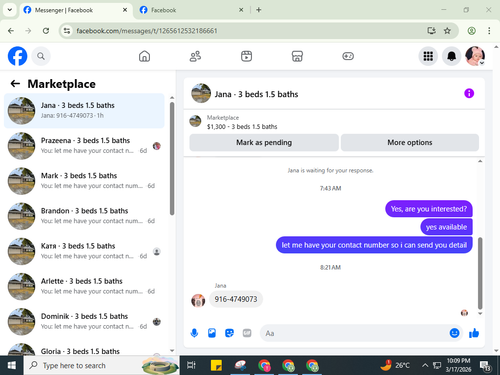The width and height of the screenshot is (500, 375).
Task: Send a thumbs-up like
Action: click(474, 333)
